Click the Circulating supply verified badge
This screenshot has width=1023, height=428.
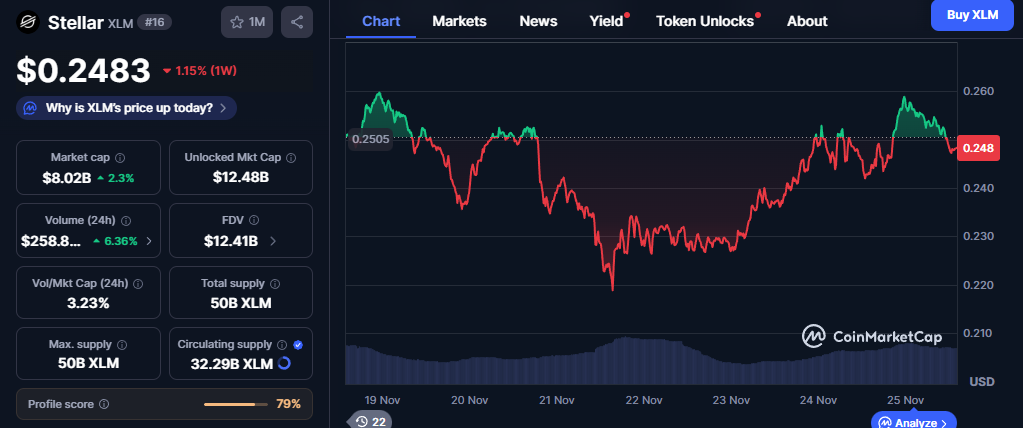(x=298, y=345)
